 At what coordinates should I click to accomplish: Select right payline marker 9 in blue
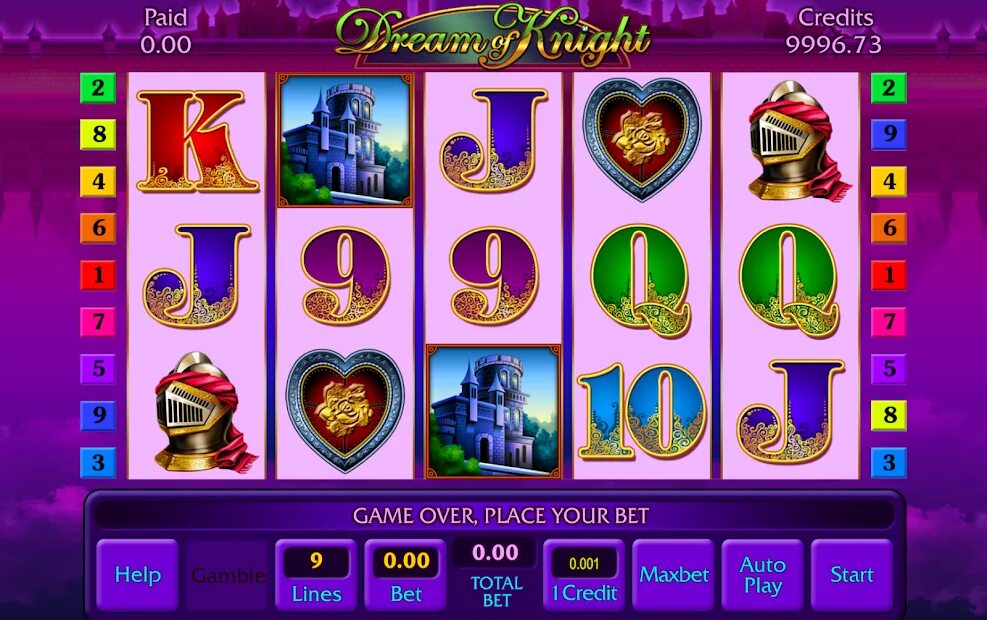click(888, 134)
